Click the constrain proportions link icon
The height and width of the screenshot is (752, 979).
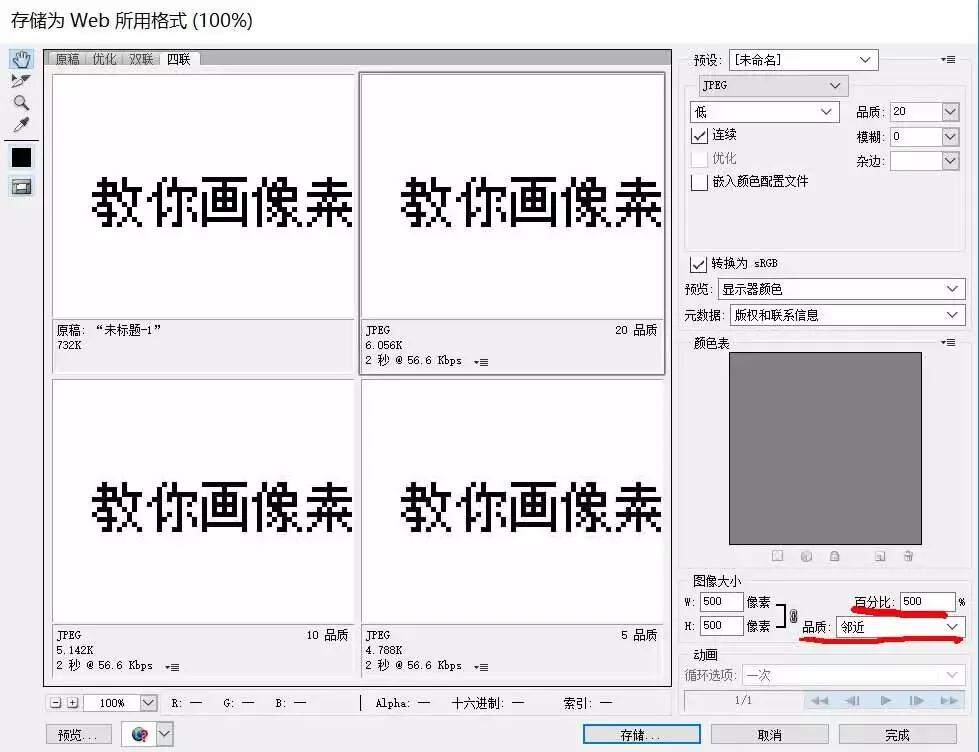793,616
